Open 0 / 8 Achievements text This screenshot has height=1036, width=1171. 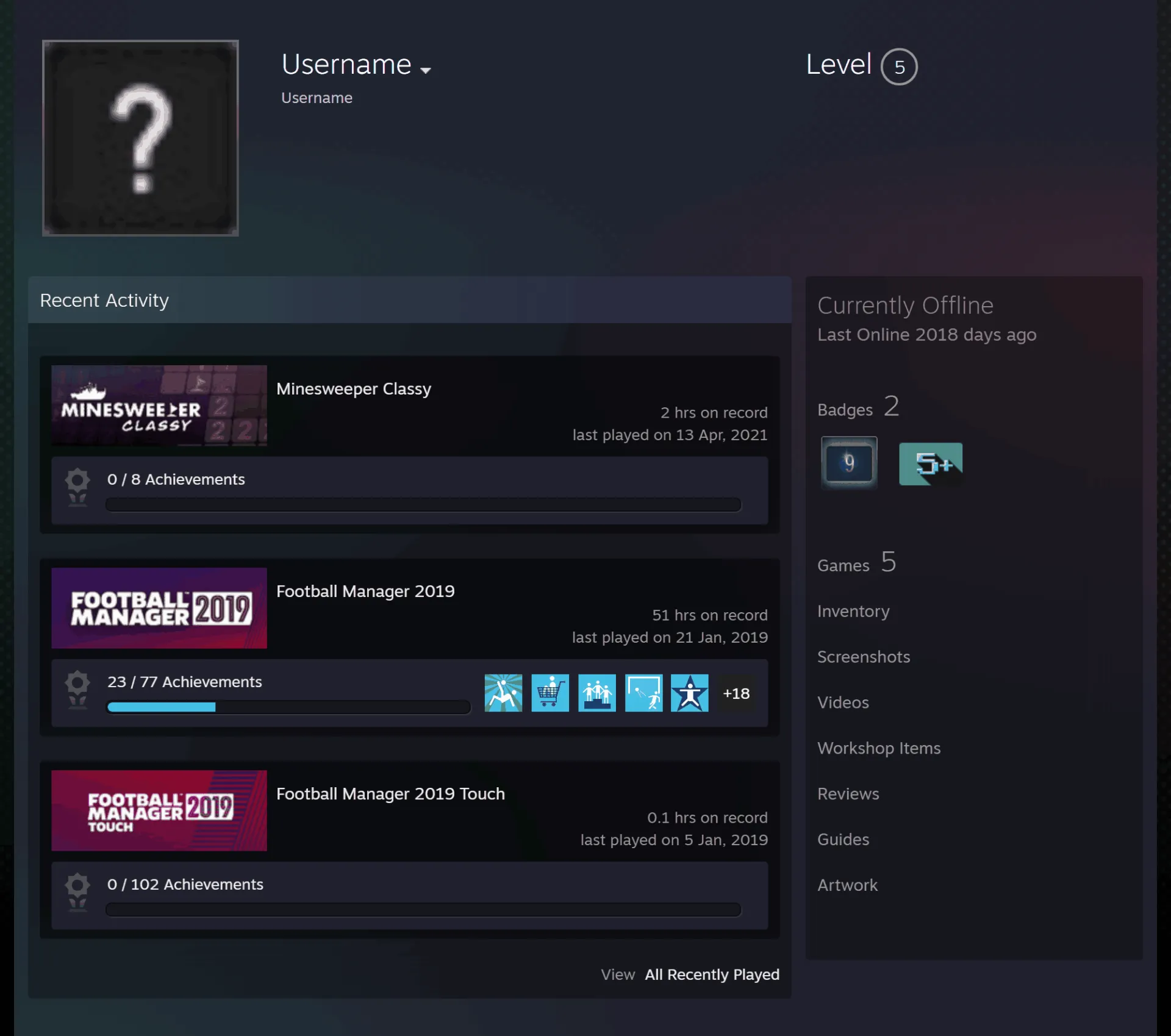click(x=176, y=479)
